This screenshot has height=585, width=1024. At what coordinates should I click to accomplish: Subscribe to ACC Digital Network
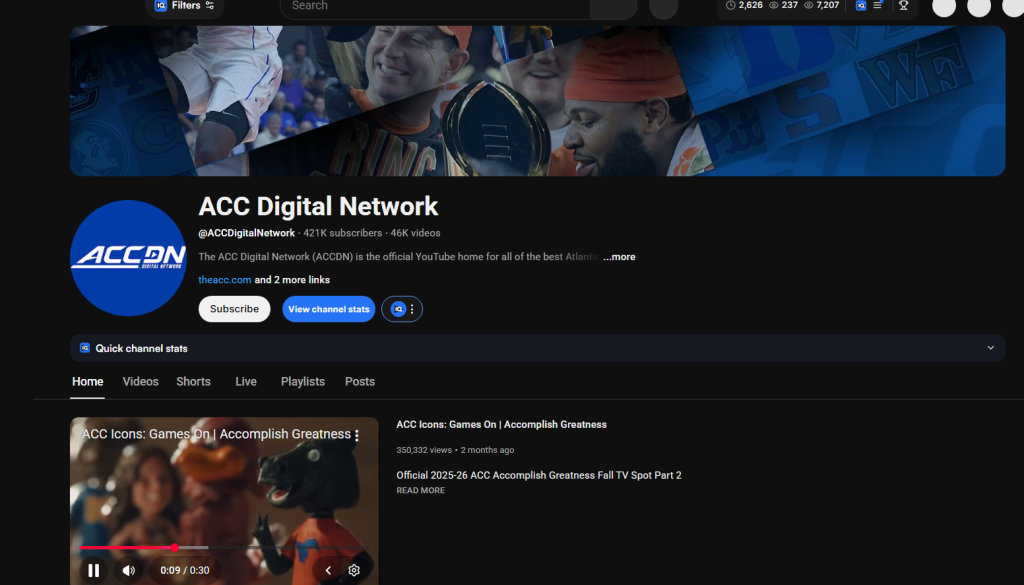click(x=234, y=309)
